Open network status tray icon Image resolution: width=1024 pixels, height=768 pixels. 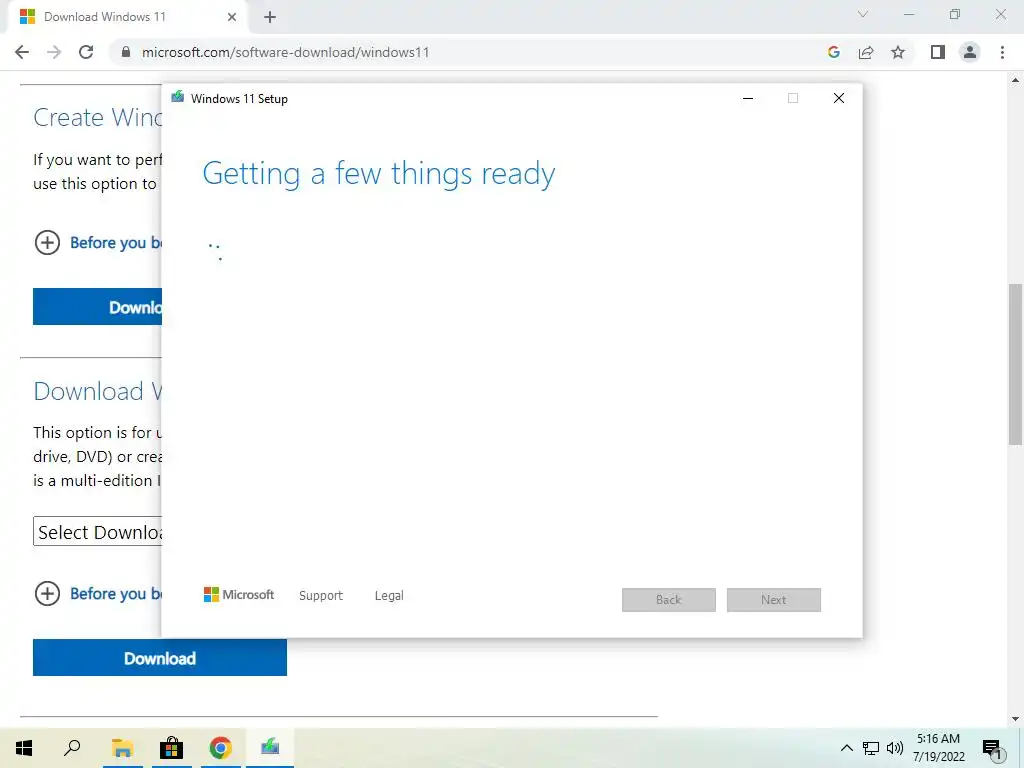click(x=871, y=748)
